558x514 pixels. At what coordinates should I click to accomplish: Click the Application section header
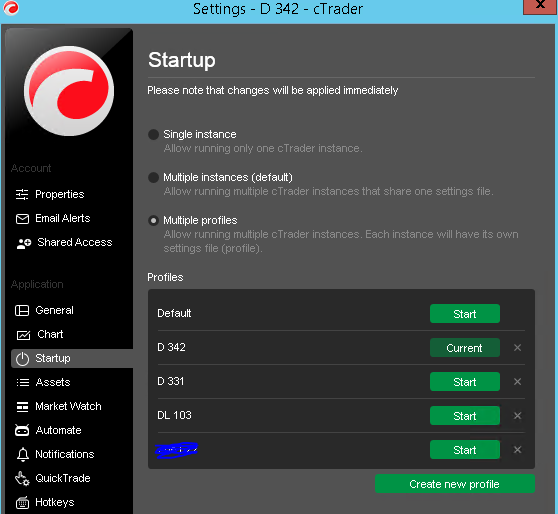37,284
